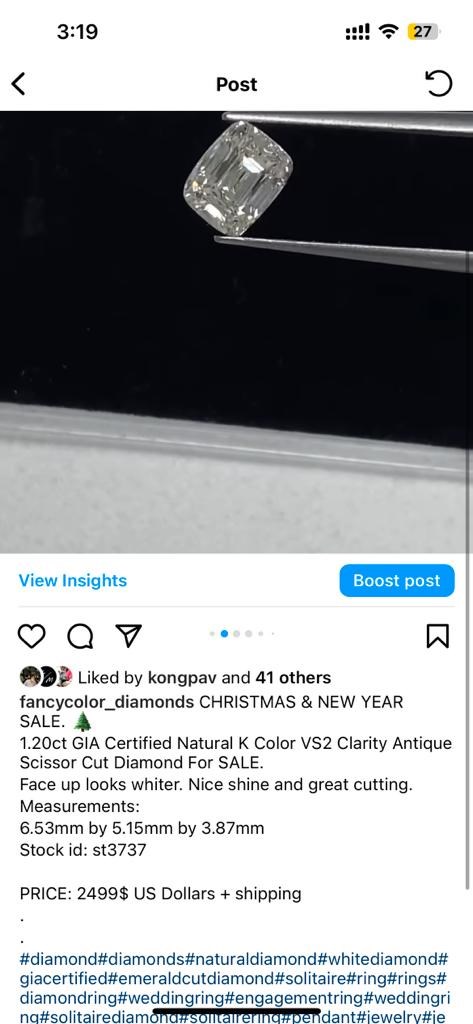Like the post with heart icon
The width and height of the screenshot is (473, 1024).
(31, 635)
